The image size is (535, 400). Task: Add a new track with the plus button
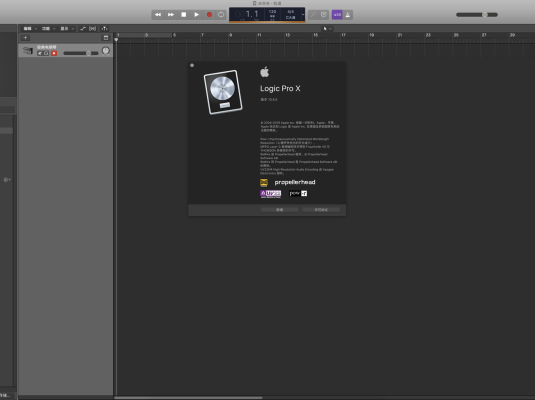pos(25,38)
